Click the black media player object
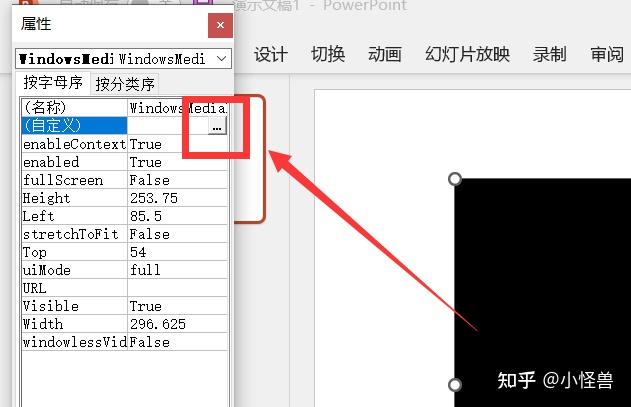This screenshot has height=407, width=631. click(543, 293)
